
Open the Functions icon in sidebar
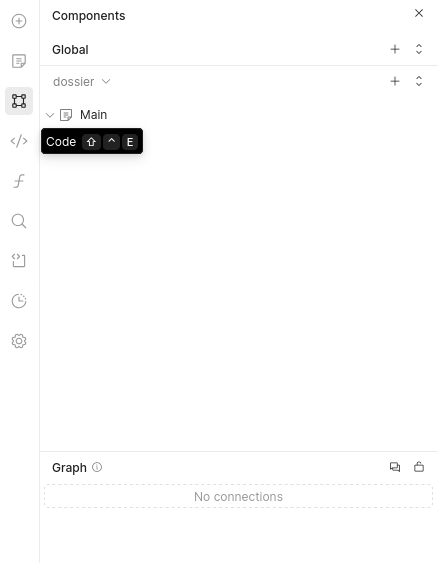pos(19,181)
